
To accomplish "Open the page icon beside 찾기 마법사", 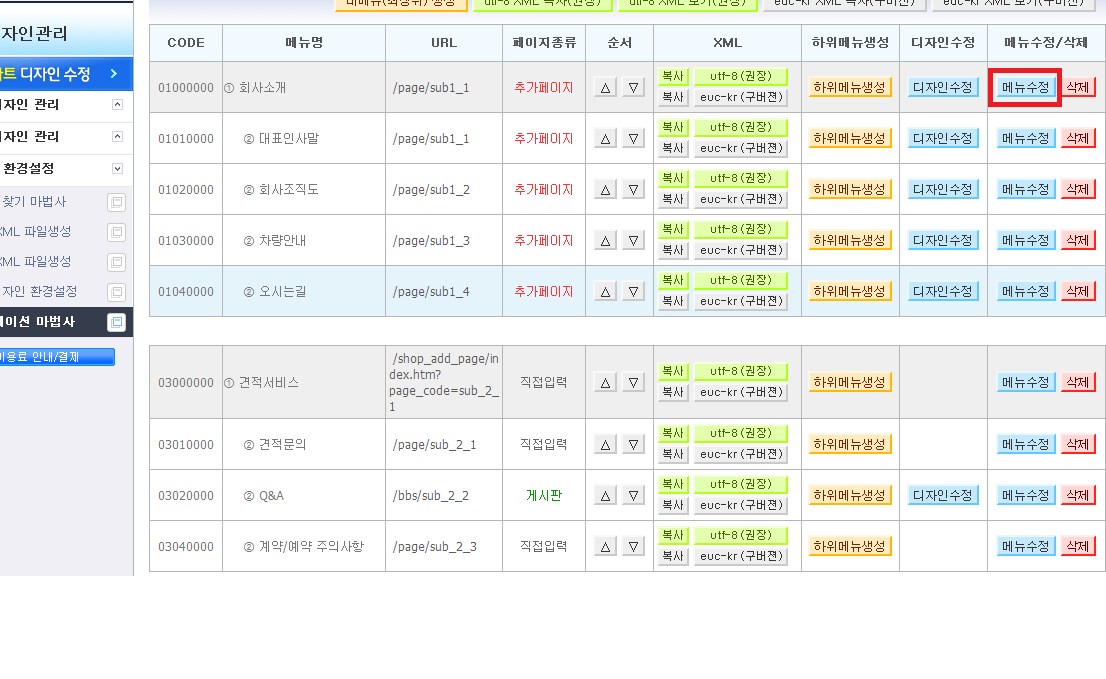I will tap(116, 202).
